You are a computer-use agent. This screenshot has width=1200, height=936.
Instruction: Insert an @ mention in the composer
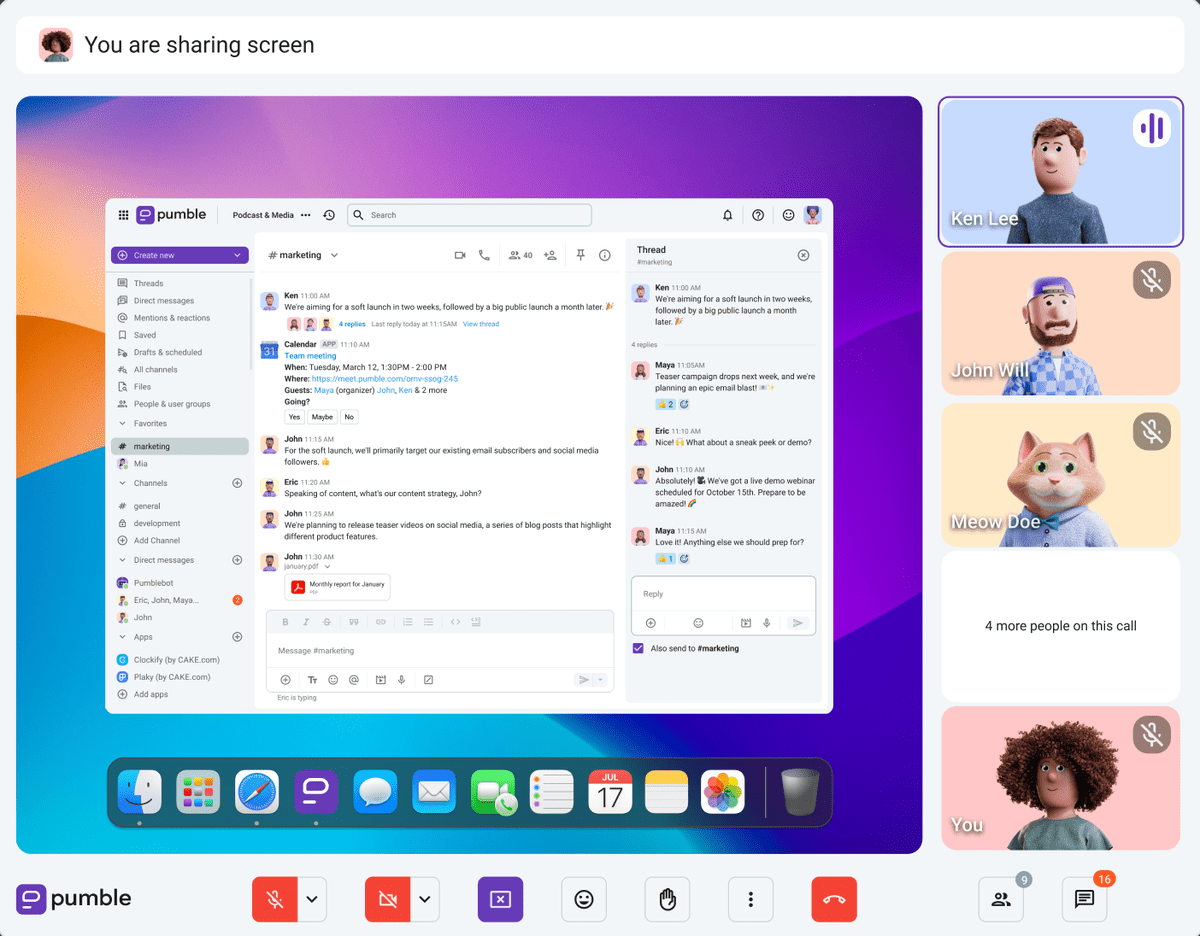coord(355,679)
